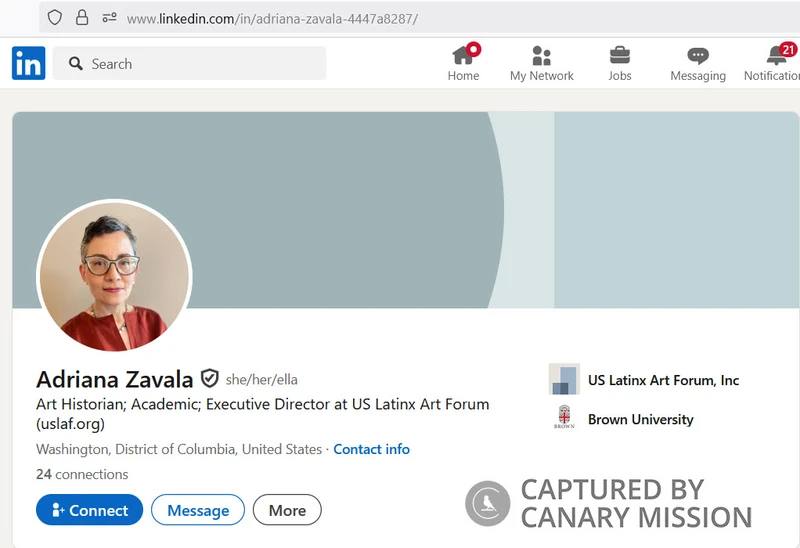Viewport: 800px width, 548px height.
Task: Click the padlock site security icon
Action: (x=82, y=18)
